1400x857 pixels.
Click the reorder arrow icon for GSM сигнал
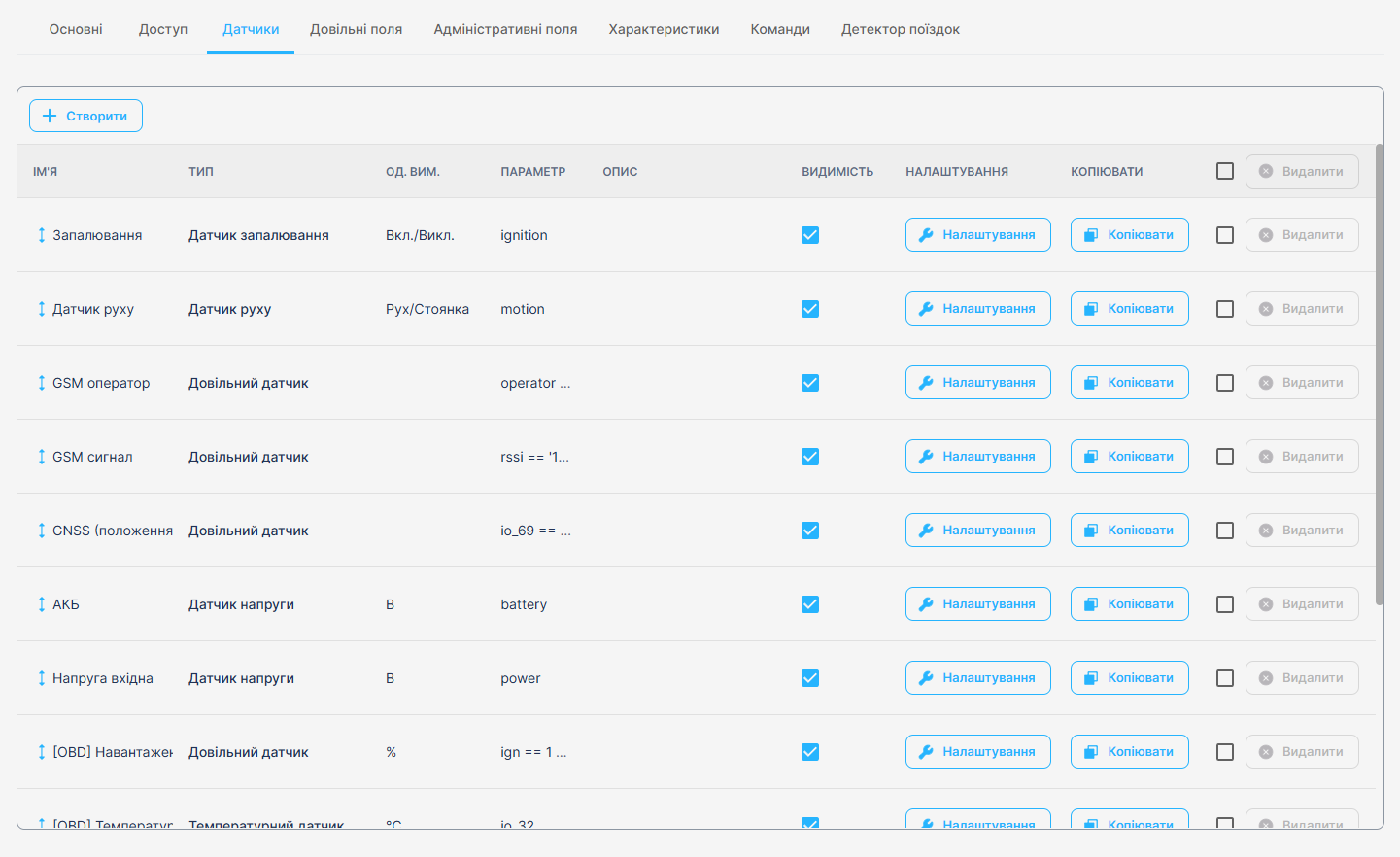point(41,457)
